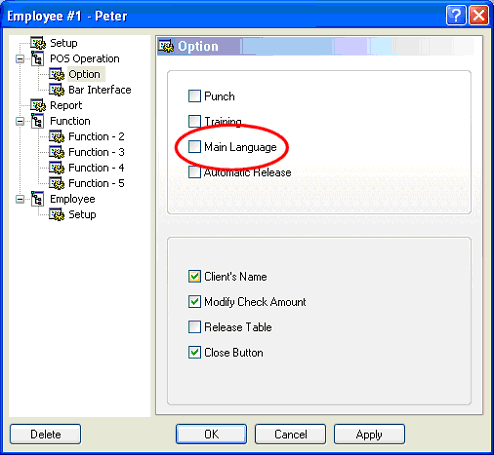Collapse the Function tree branch
The image size is (494, 455).
(20, 121)
